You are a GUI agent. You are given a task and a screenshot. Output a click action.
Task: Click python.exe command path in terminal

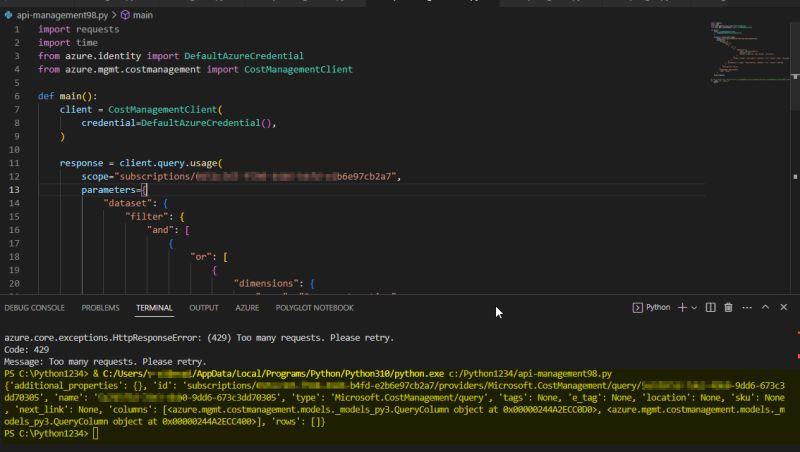[x=273, y=374]
